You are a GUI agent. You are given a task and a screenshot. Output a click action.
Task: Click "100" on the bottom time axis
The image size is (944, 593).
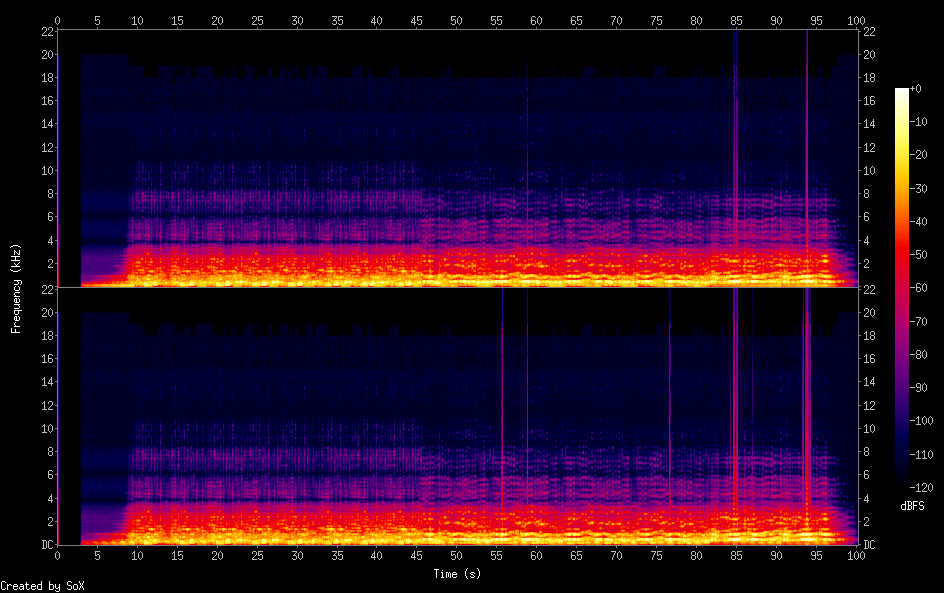point(856,556)
